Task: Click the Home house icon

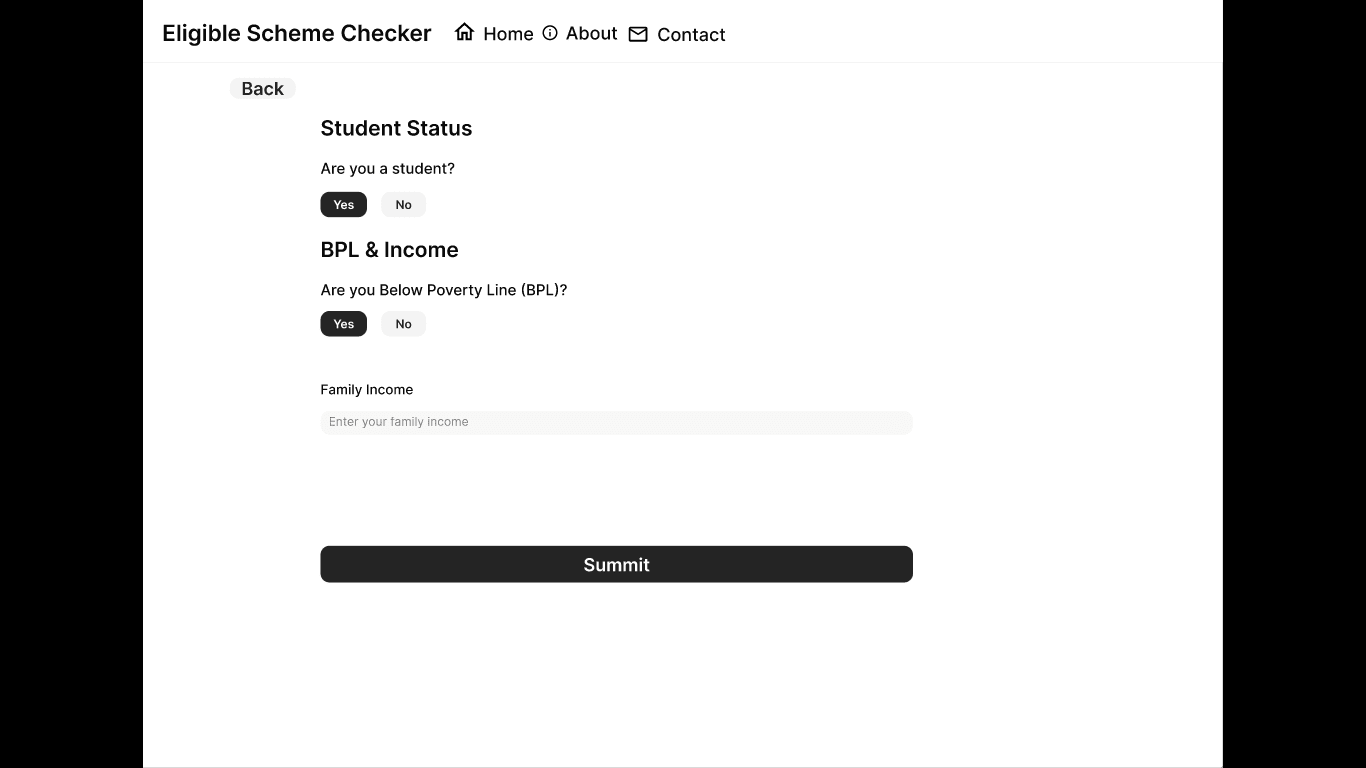Action: [x=464, y=32]
